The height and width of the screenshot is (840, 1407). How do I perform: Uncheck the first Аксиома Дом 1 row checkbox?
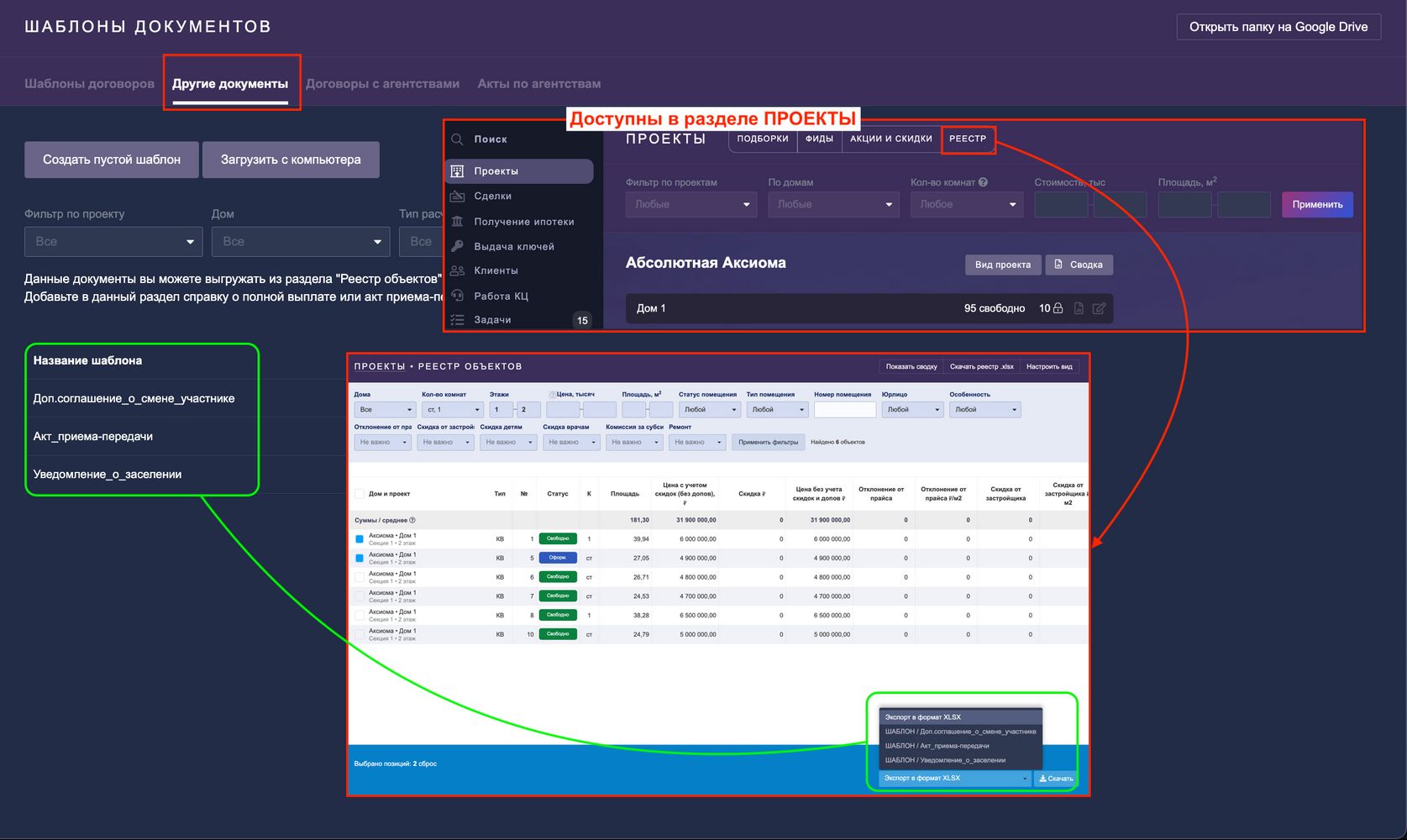tap(360, 539)
